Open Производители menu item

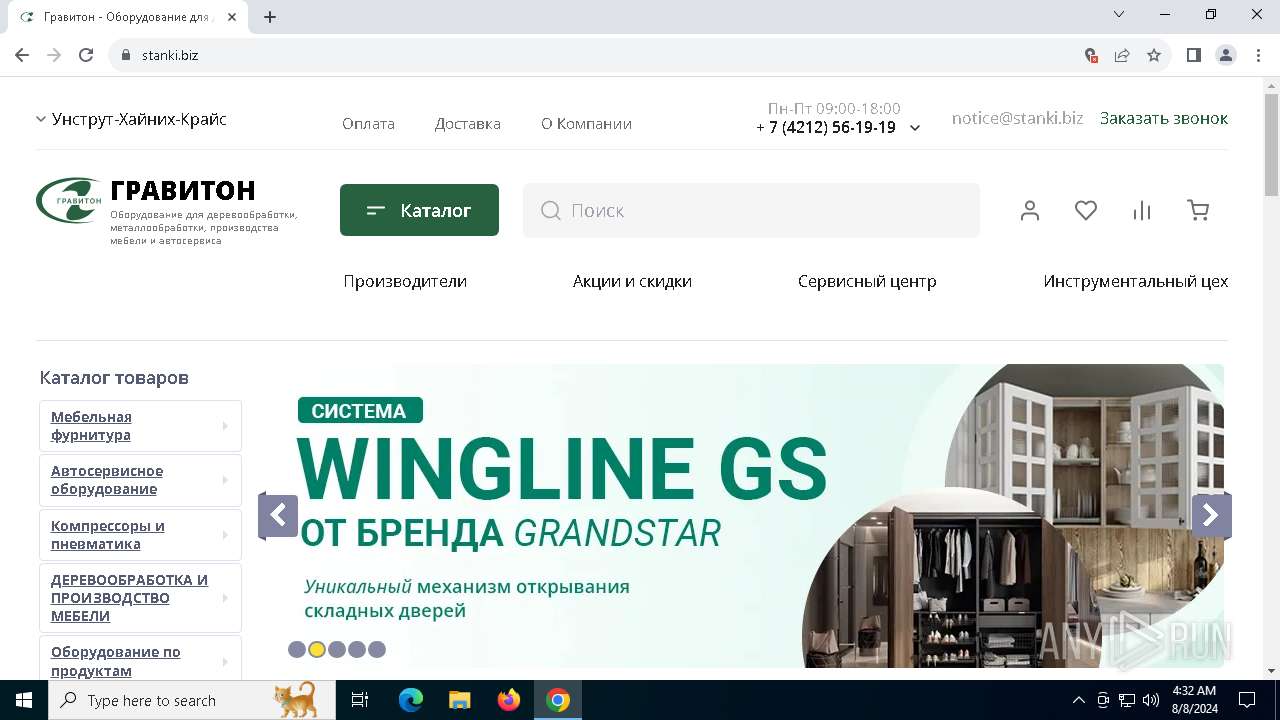405,282
